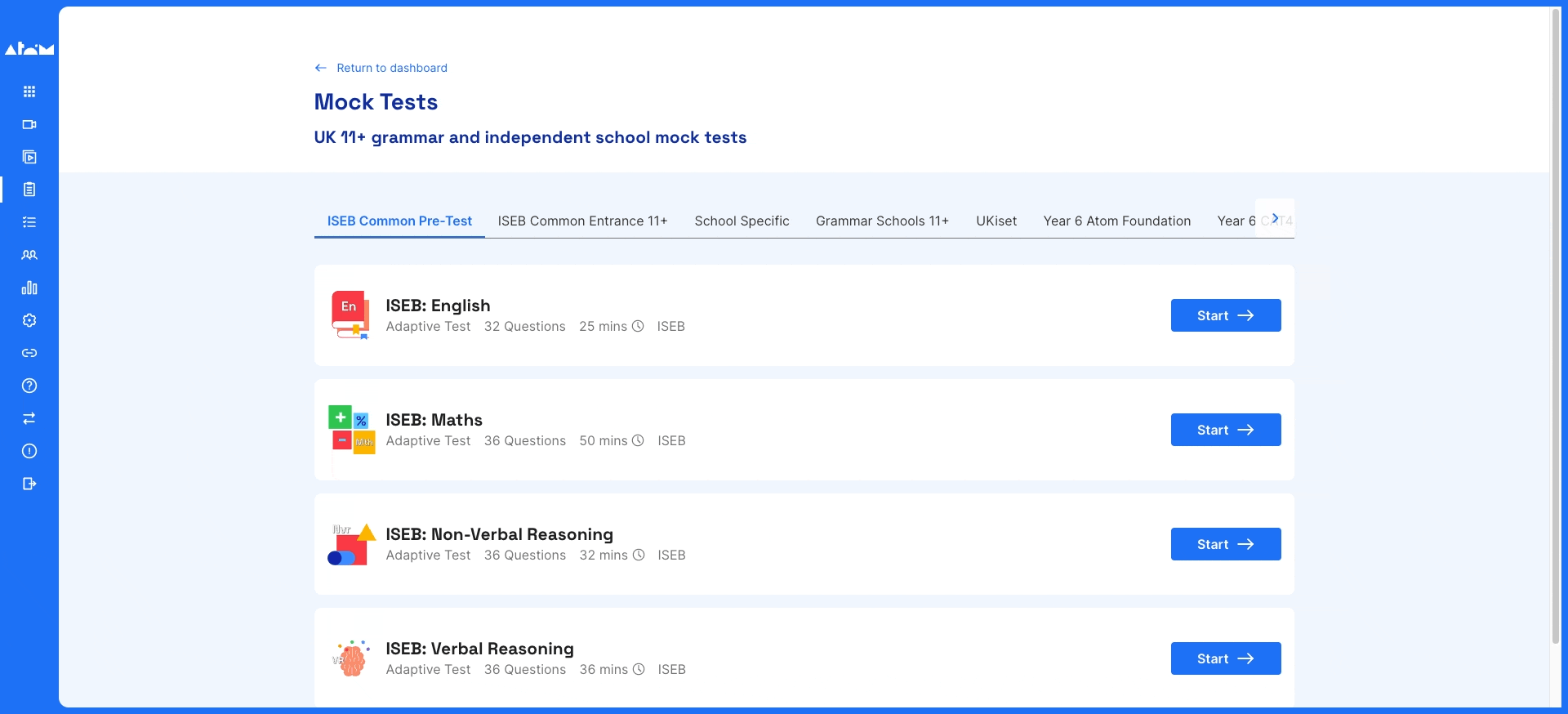
Task: Click the back arrow before Return to dashboard
Action: pyautogui.click(x=321, y=68)
